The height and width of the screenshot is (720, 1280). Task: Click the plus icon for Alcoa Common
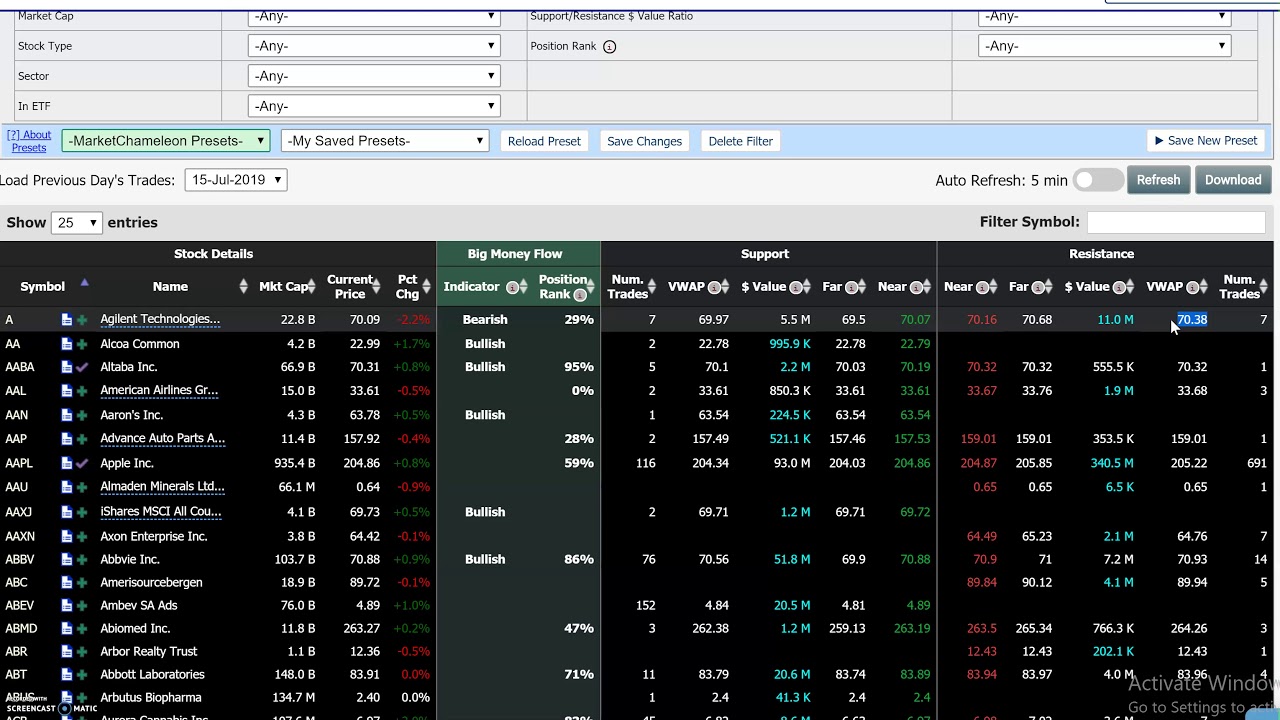(82, 344)
